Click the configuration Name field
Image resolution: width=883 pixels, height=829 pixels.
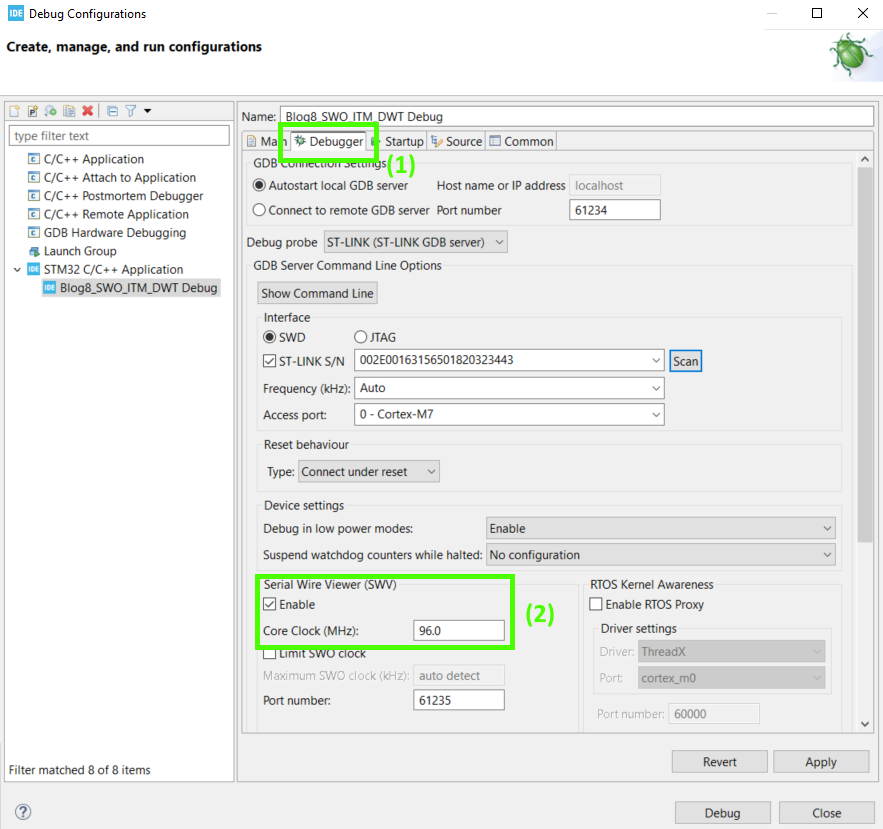pos(577,117)
